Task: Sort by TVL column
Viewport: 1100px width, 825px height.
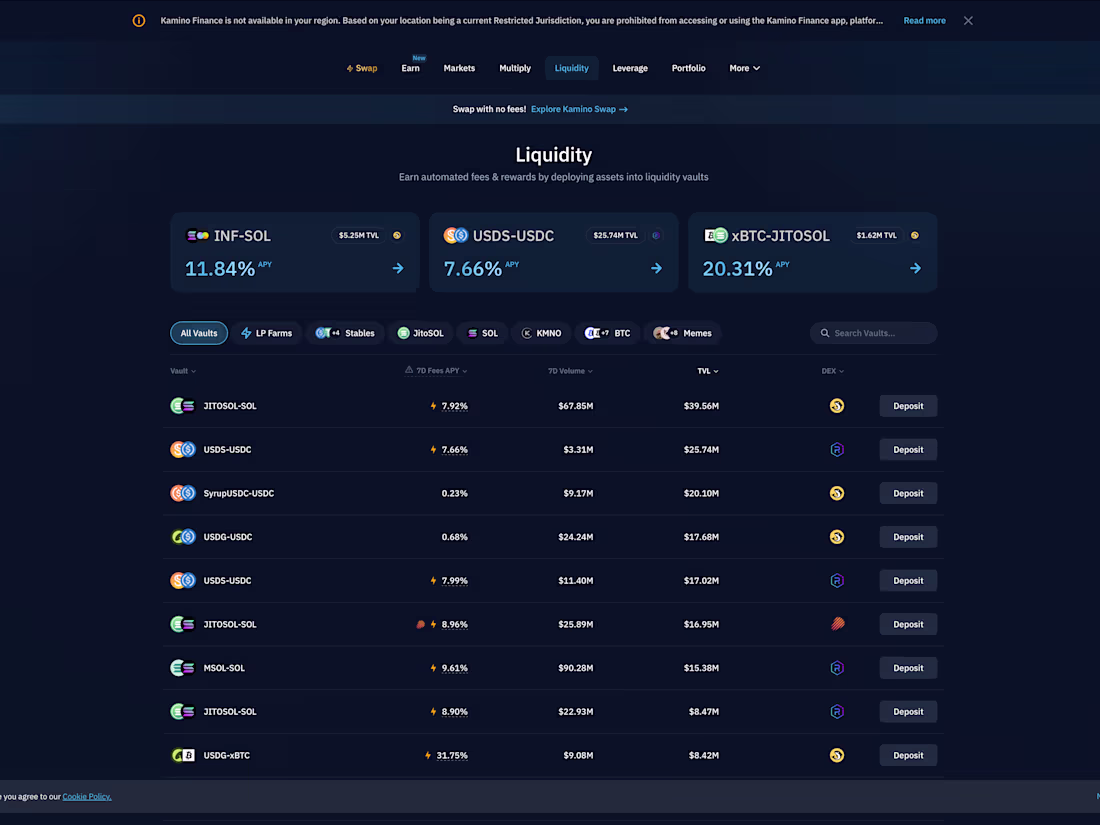Action: coord(708,371)
